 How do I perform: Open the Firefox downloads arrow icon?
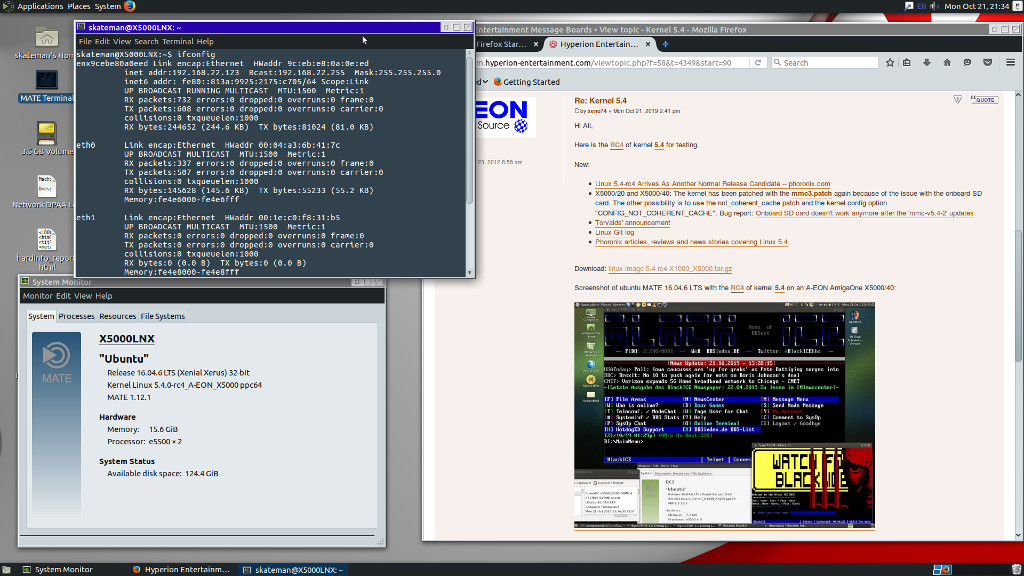tap(927, 63)
